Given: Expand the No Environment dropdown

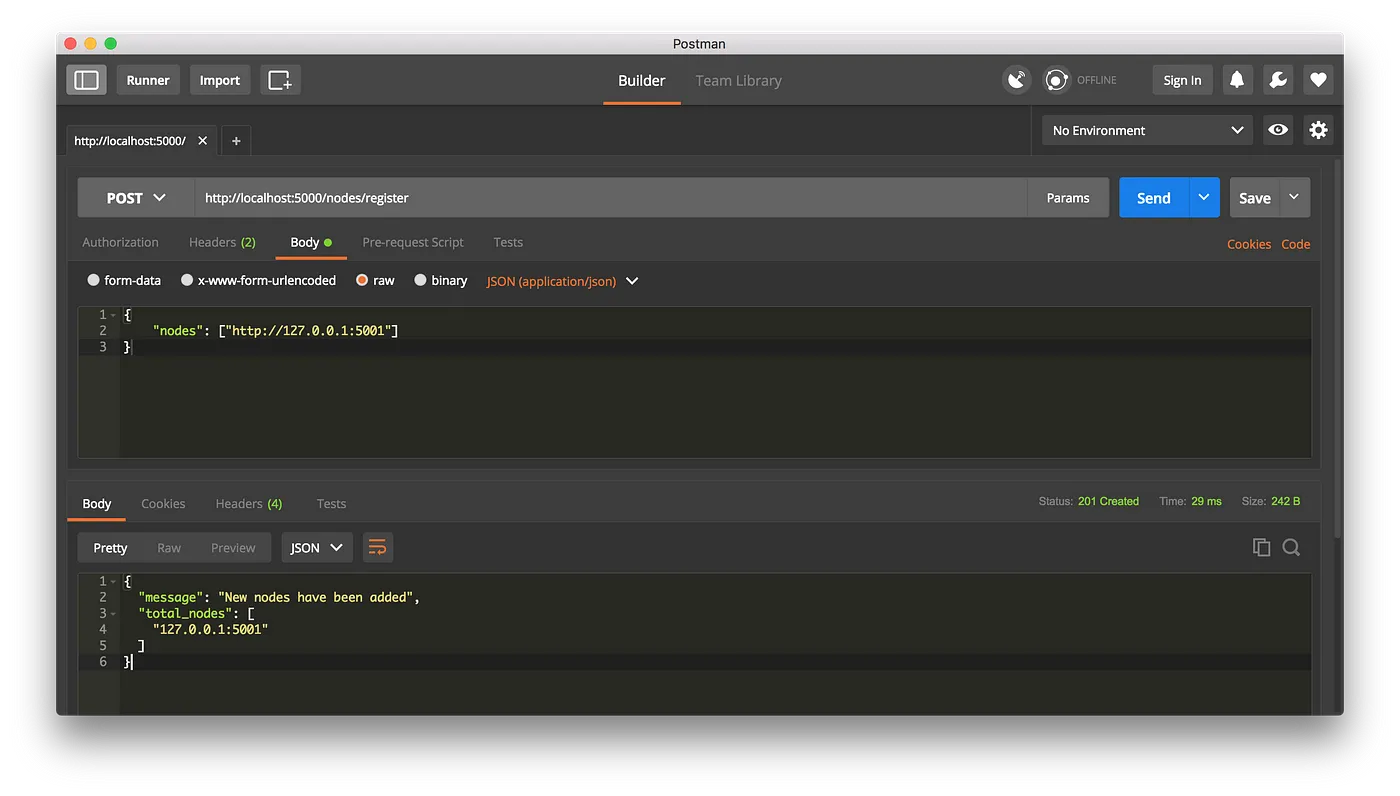Looking at the screenshot, I should point(1147,130).
